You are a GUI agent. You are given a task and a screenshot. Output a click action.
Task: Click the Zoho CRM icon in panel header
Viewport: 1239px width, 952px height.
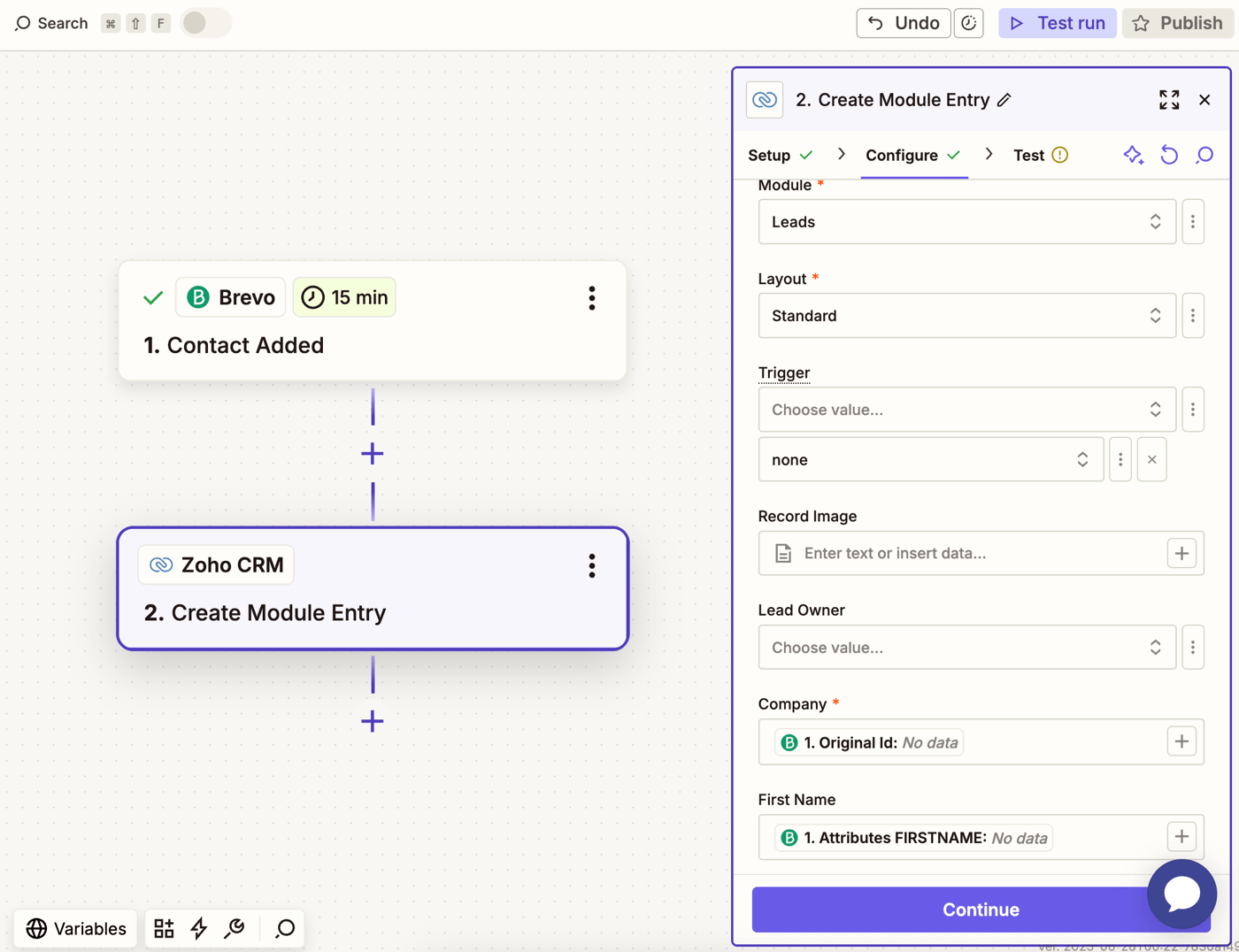coord(765,100)
